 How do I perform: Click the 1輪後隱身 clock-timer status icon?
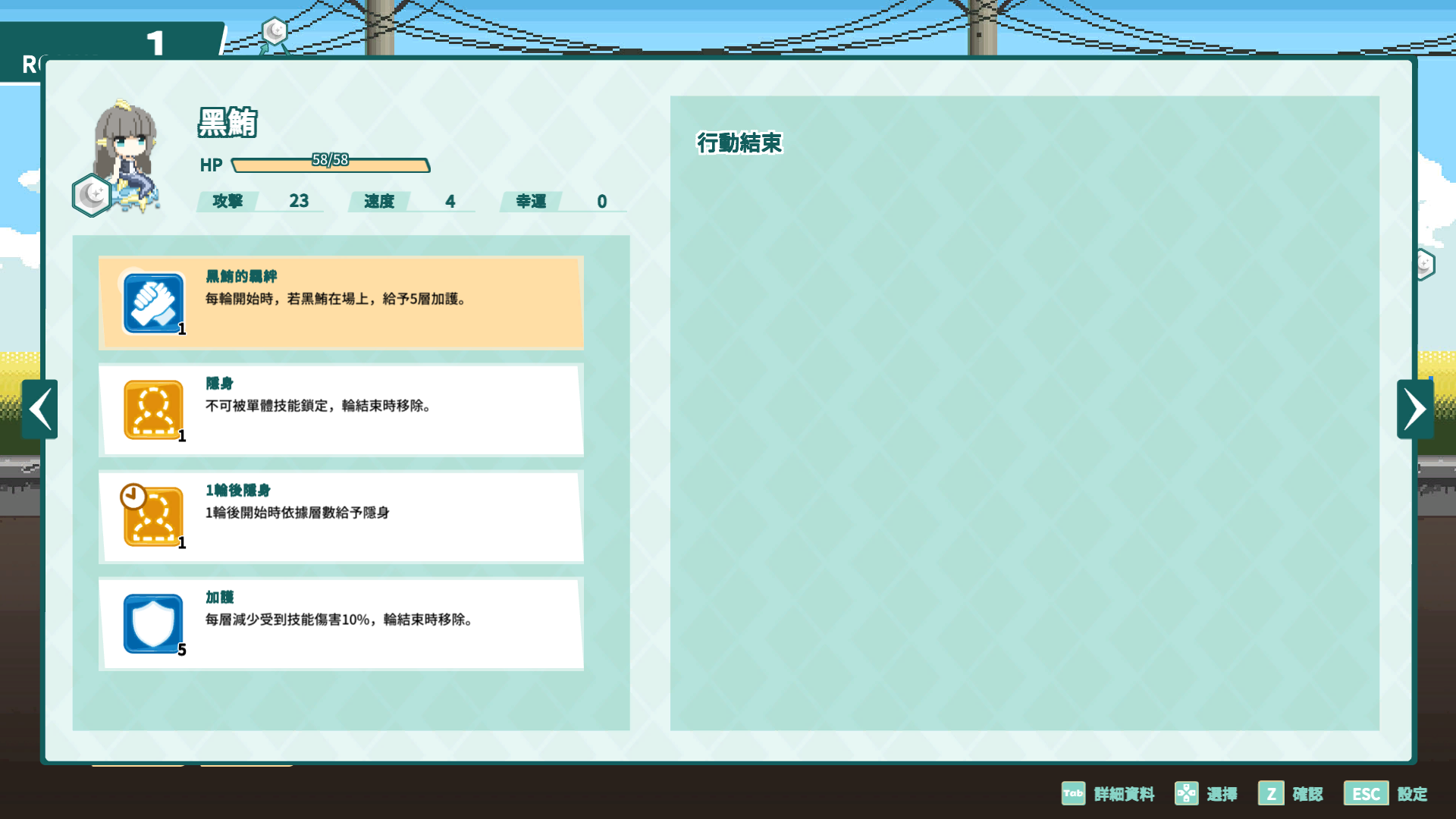[153, 516]
